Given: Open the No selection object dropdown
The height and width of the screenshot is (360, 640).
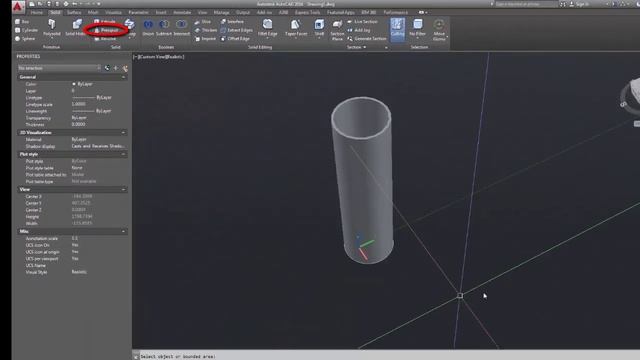Looking at the screenshot, I should pos(59,68).
